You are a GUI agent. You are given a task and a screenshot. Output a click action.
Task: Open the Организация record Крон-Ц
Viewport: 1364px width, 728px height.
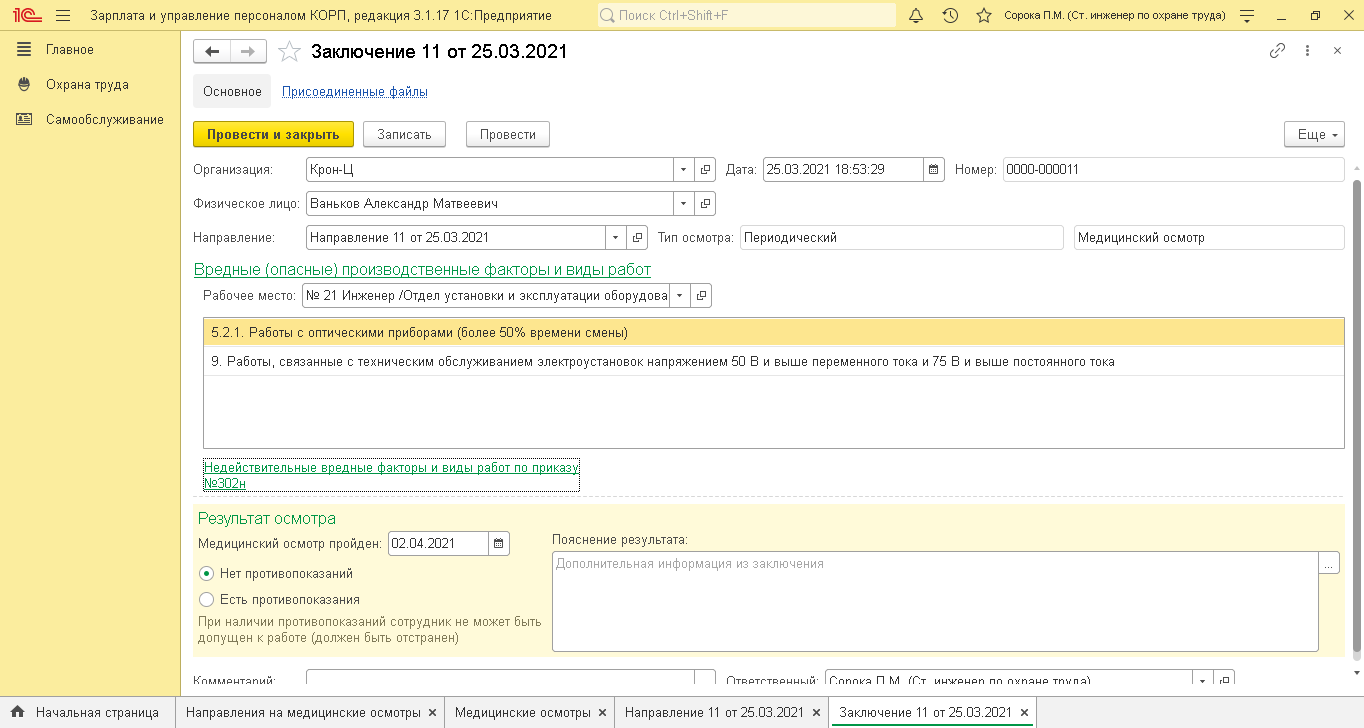click(x=705, y=170)
